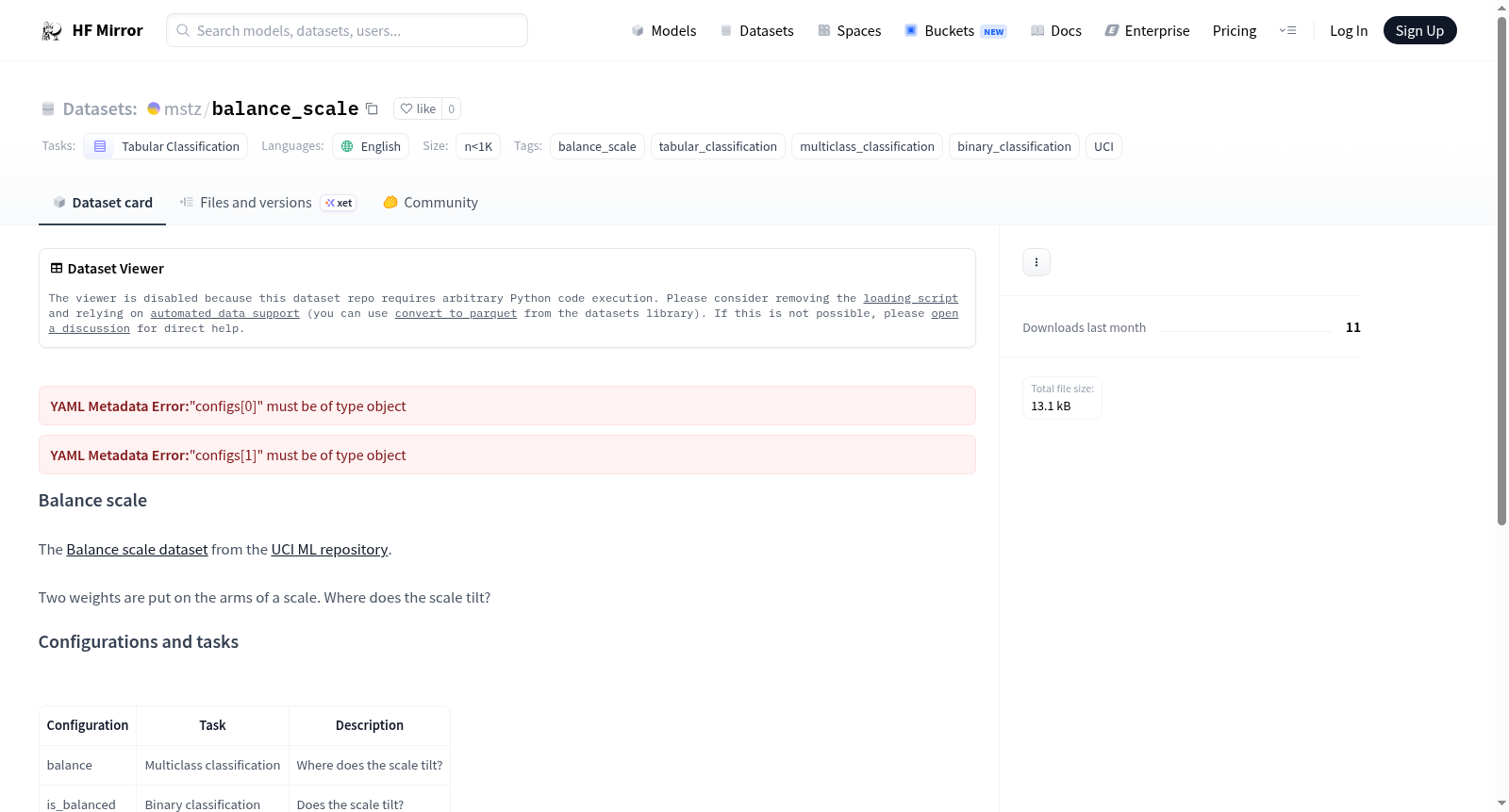1509x812 pixels.
Task: Switch to the Dataset card tab
Action: (102, 203)
